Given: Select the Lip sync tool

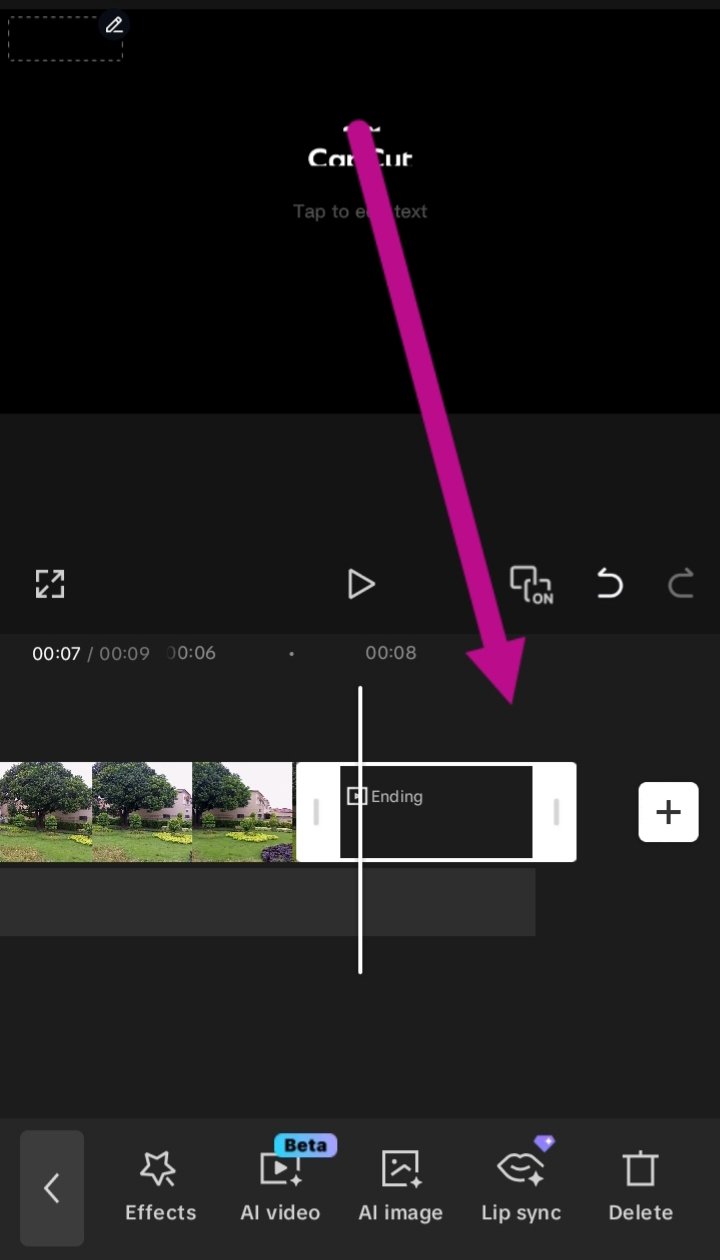Looking at the screenshot, I should [521, 1187].
